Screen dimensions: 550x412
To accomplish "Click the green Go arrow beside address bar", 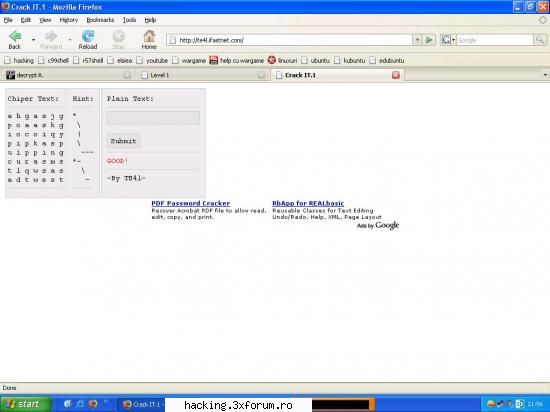I will pos(429,40).
